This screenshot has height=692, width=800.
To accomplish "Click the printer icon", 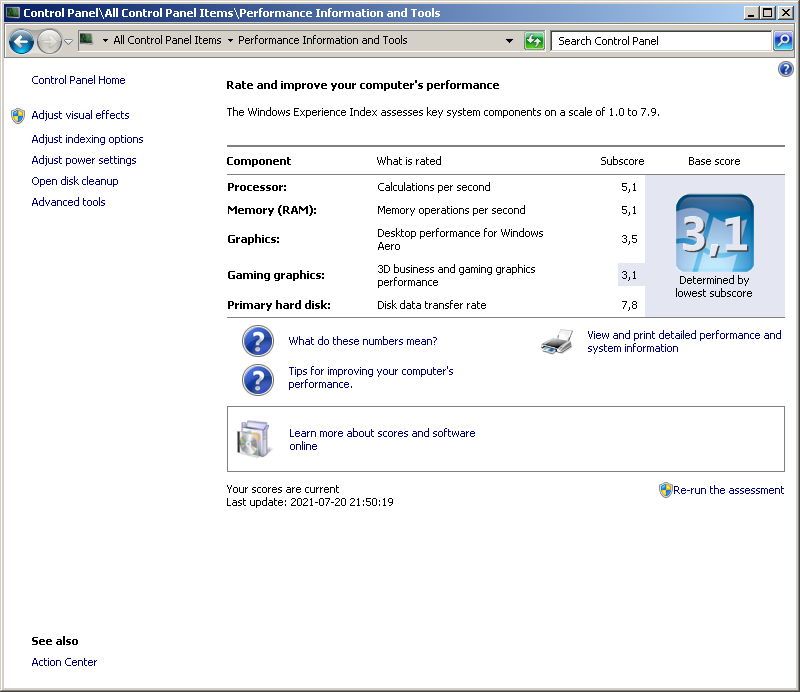I will [557, 341].
